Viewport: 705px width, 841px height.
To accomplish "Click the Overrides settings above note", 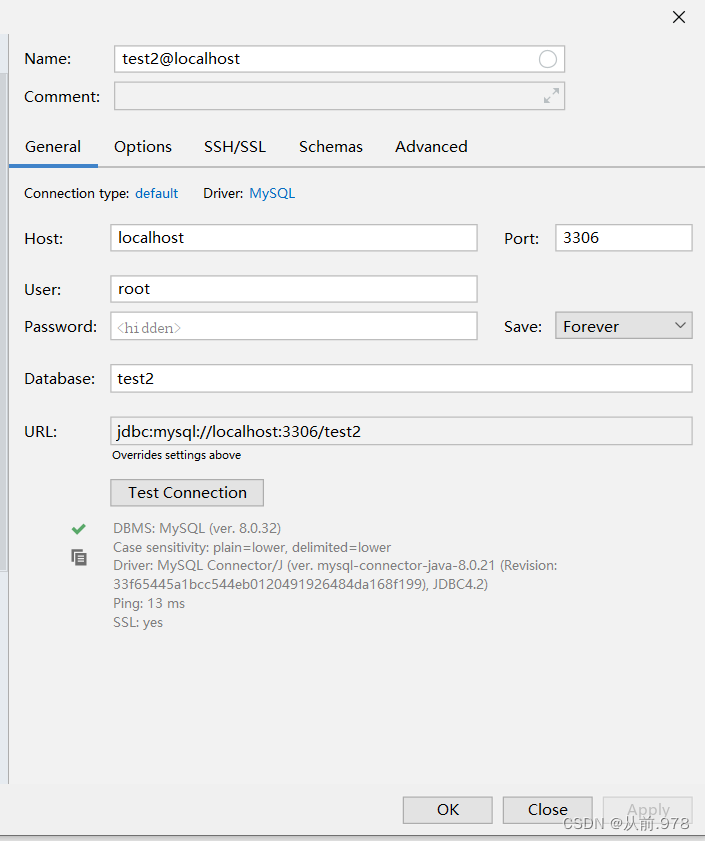I will [x=177, y=455].
